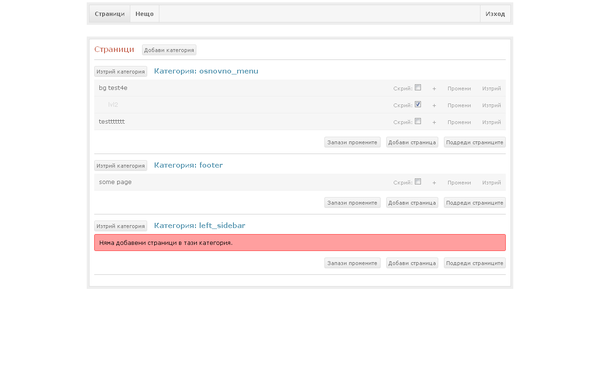
Task: Select the lvl2 page name
Action: 113,104
